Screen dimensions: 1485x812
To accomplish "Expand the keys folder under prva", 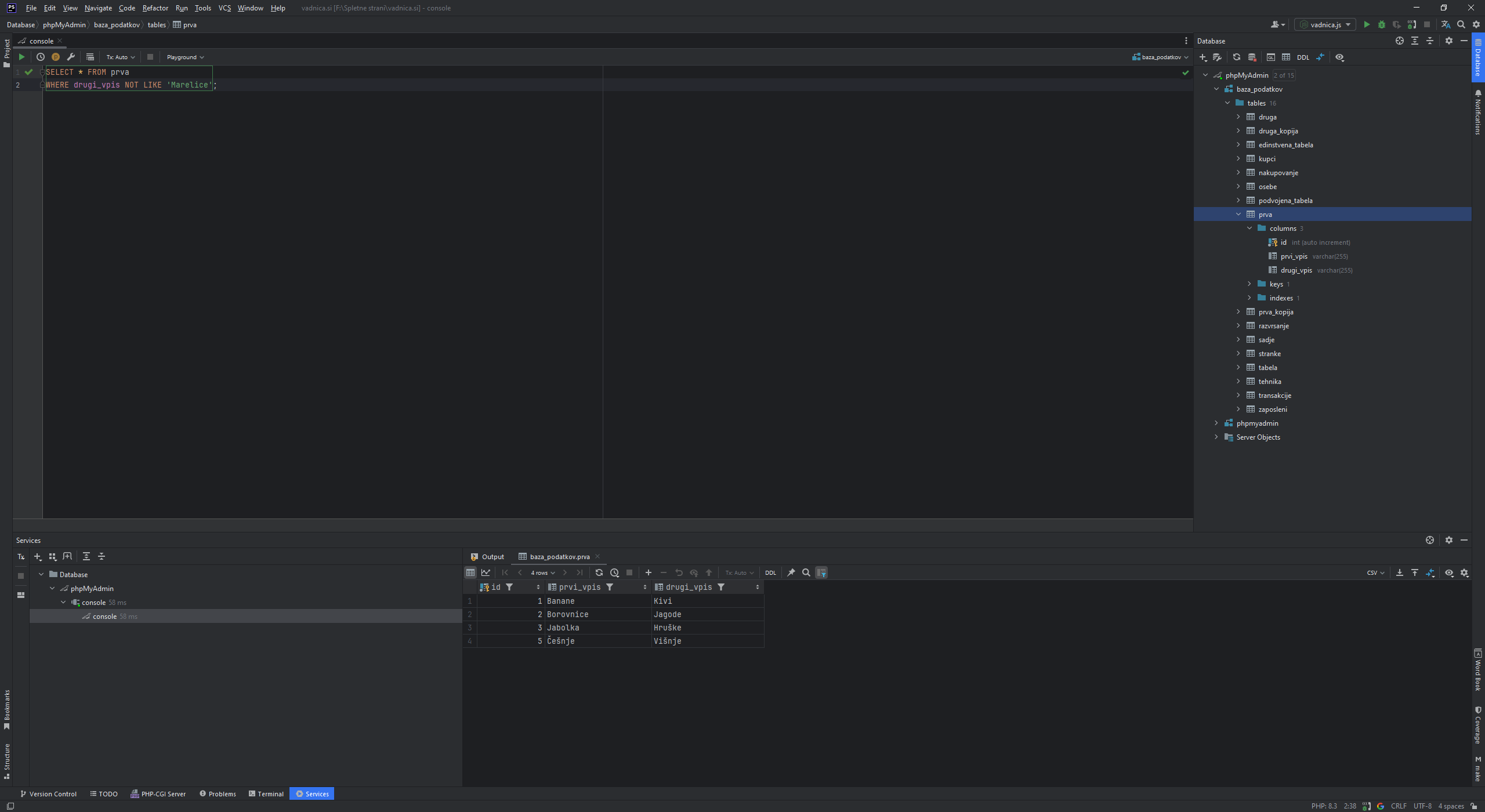I will pyautogui.click(x=1249, y=284).
